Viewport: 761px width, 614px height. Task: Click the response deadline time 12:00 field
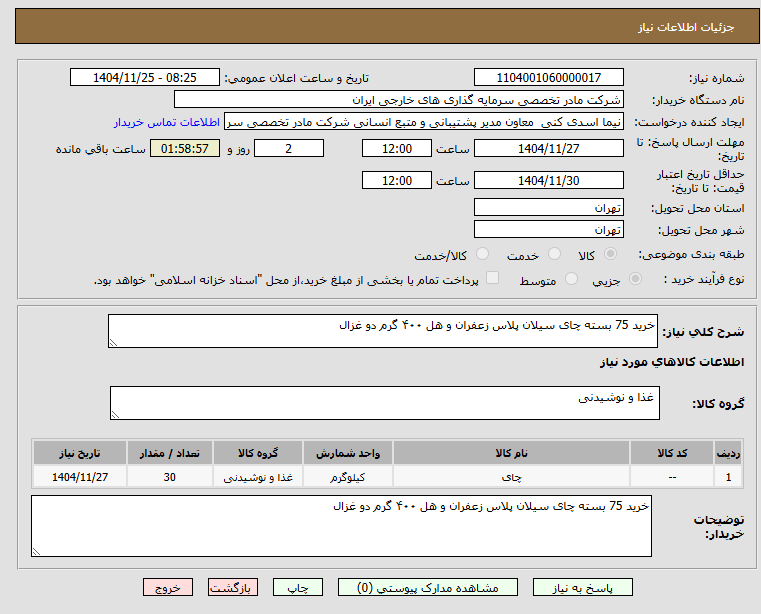(x=397, y=148)
